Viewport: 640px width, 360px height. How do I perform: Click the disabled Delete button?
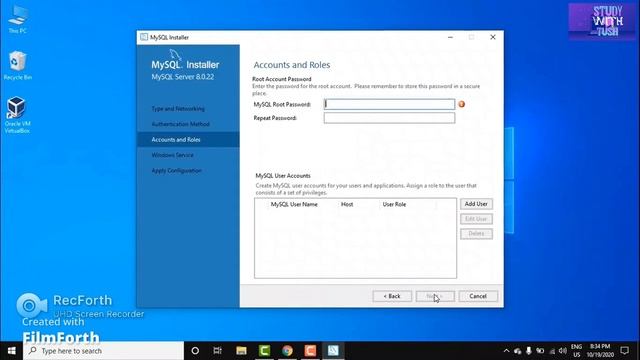[x=476, y=233]
